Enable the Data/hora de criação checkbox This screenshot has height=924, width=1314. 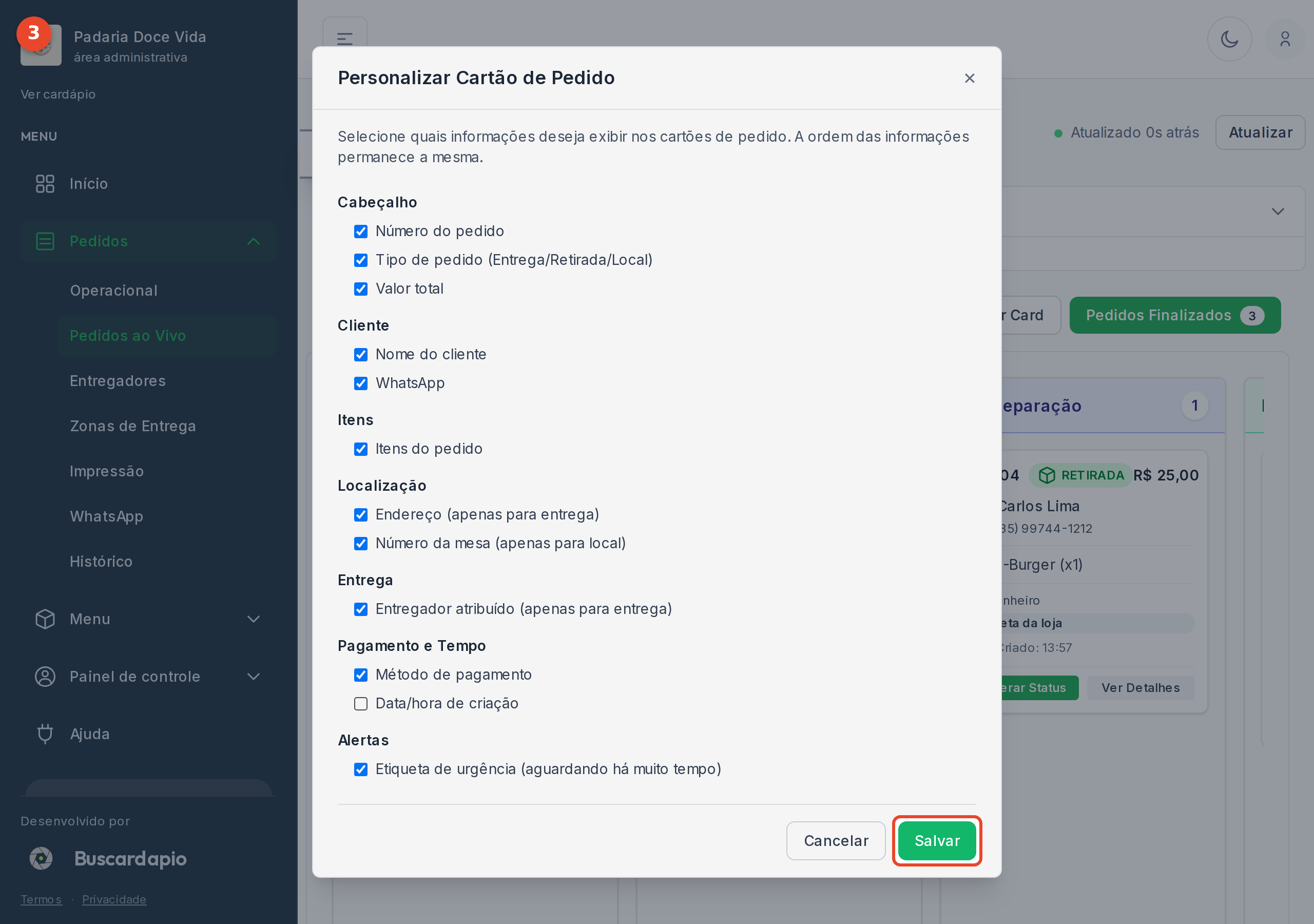pyautogui.click(x=360, y=704)
